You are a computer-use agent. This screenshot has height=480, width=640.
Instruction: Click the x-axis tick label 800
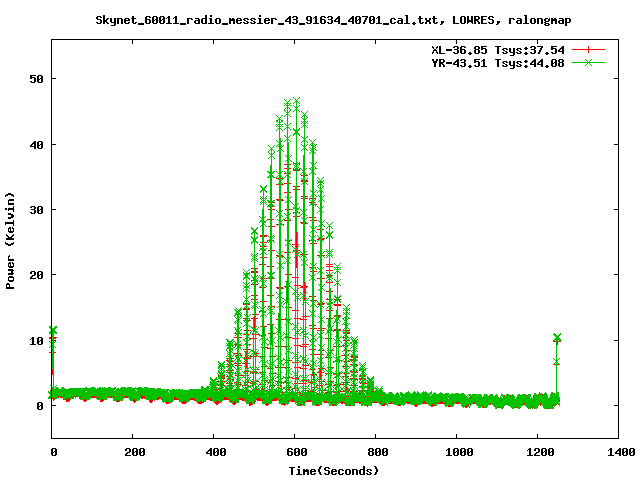pyautogui.click(x=378, y=452)
